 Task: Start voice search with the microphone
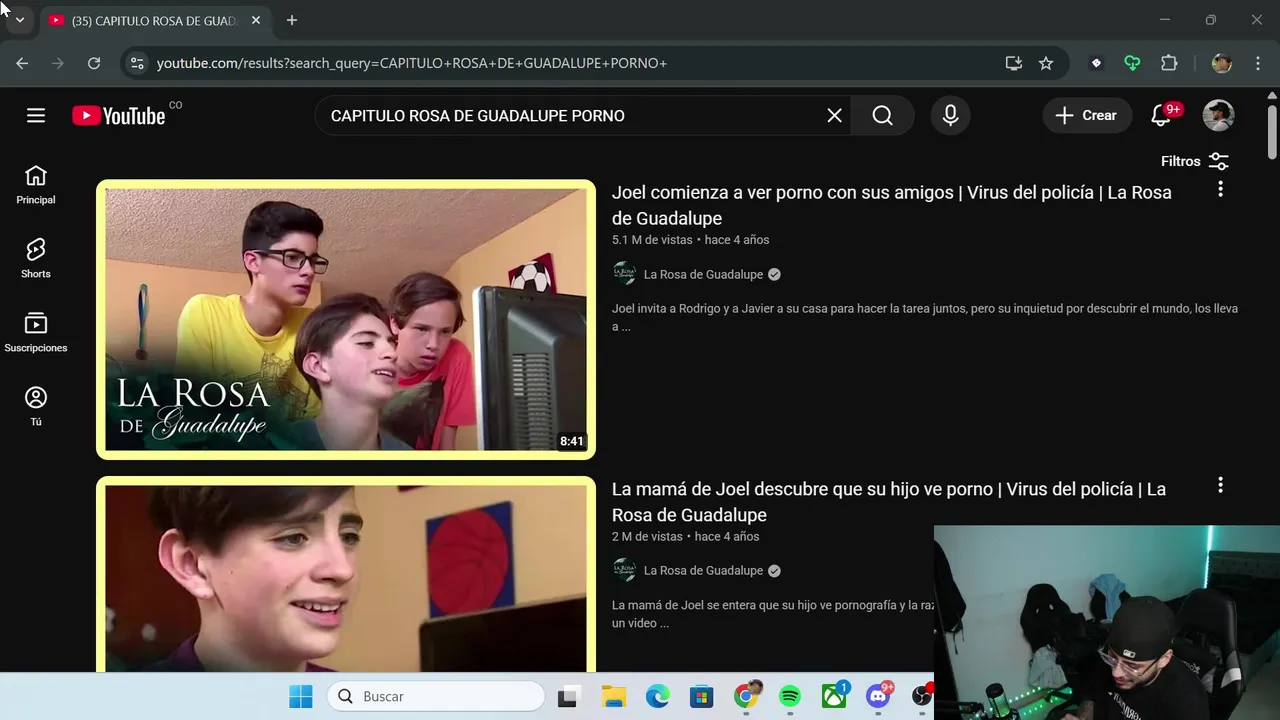coord(951,116)
